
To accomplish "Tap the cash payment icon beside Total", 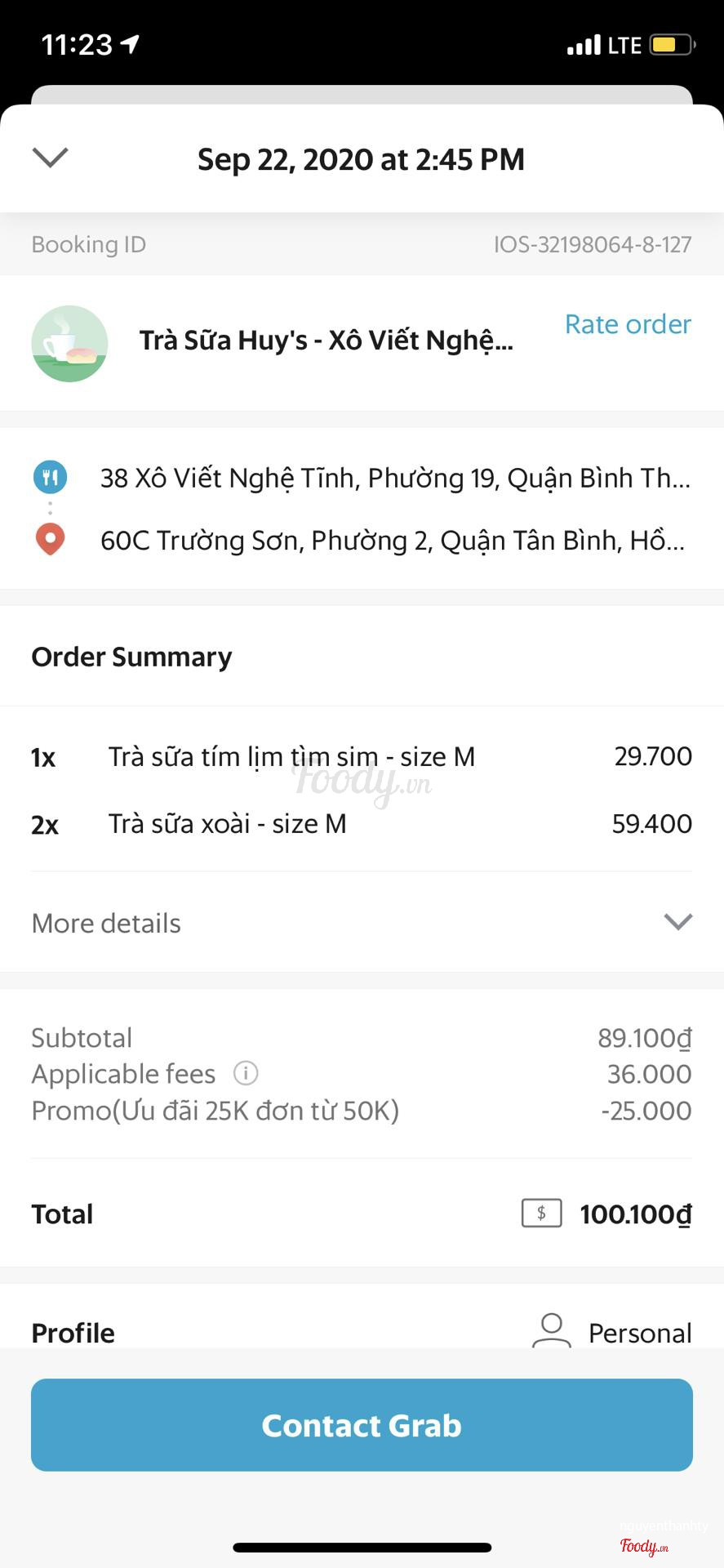I will pos(541,1214).
